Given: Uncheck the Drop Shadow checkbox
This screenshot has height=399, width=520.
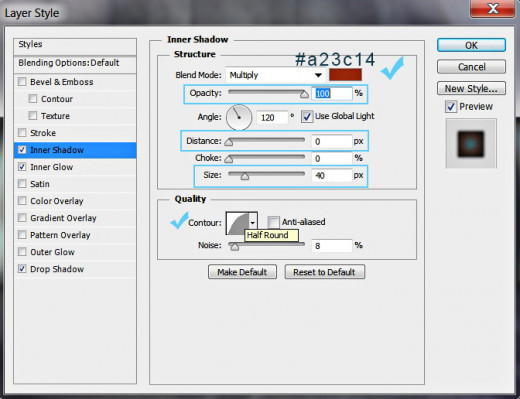Looking at the screenshot, I should click(22, 269).
